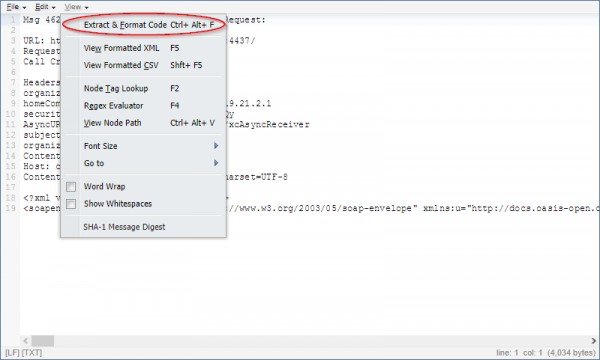Enable the Word Wrap checkbox
The height and width of the screenshot is (360, 600).
point(71,187)
